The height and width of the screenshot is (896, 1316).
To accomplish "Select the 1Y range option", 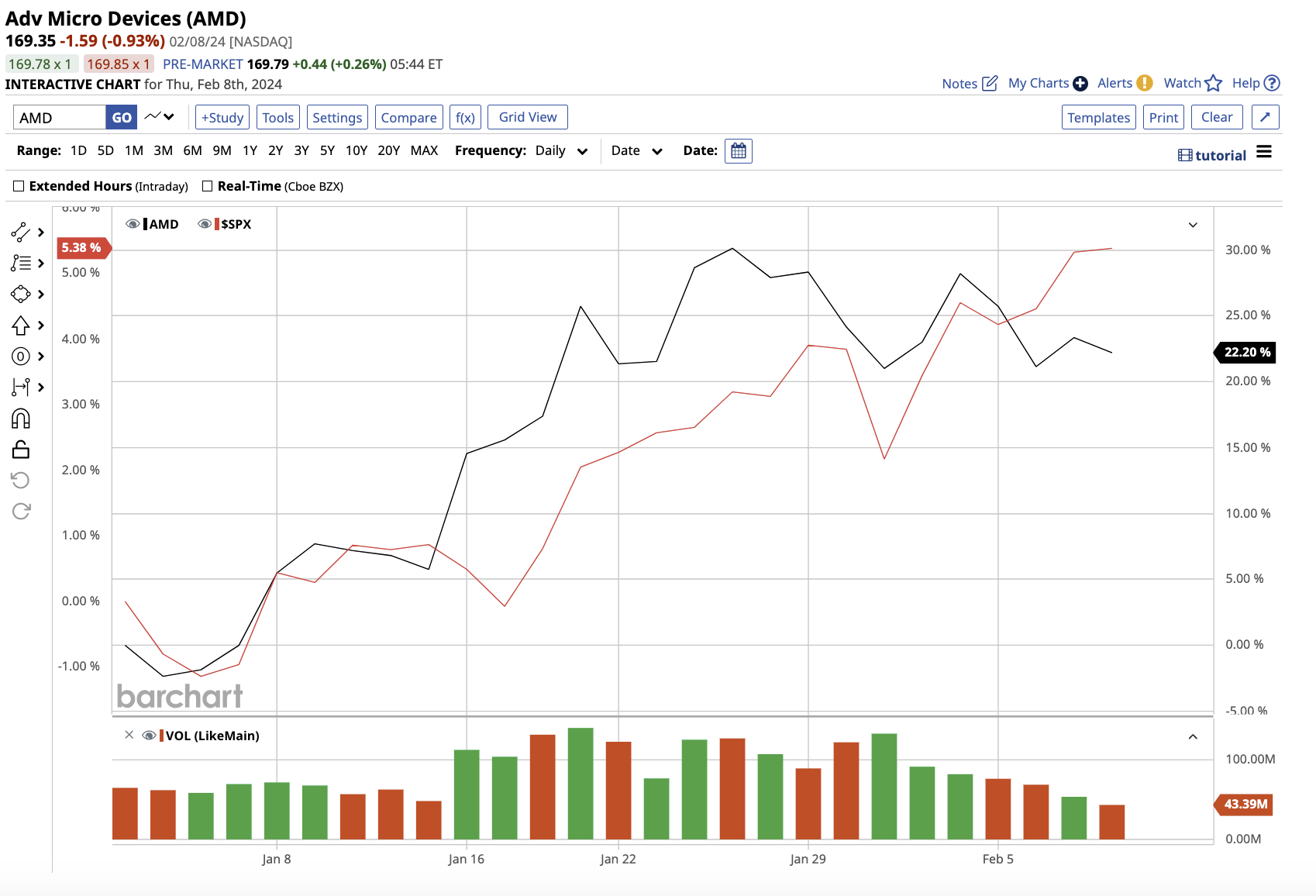I will coord(250,150).
